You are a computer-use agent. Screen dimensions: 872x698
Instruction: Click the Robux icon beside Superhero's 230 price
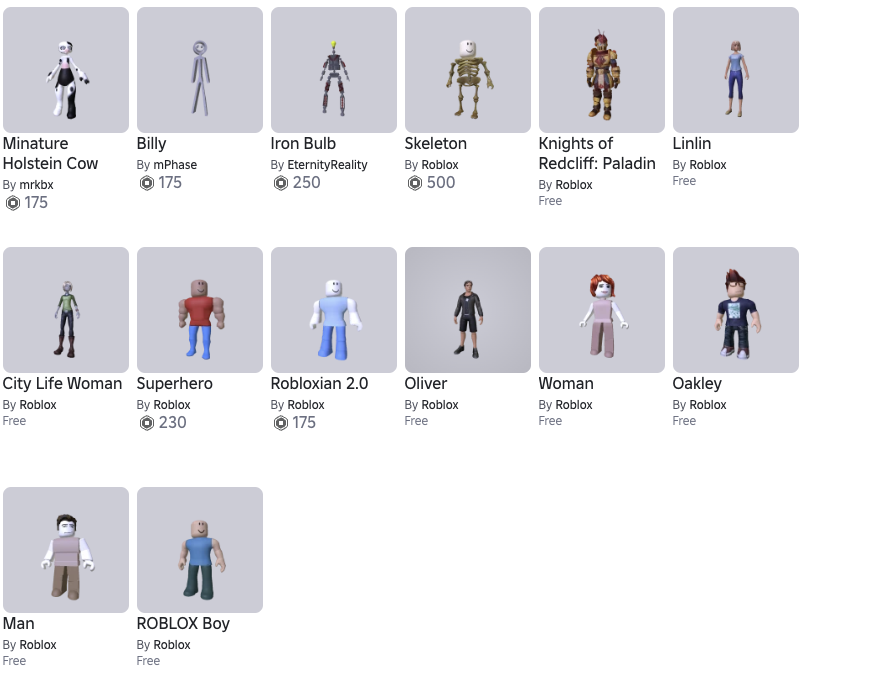pos(147,423)
